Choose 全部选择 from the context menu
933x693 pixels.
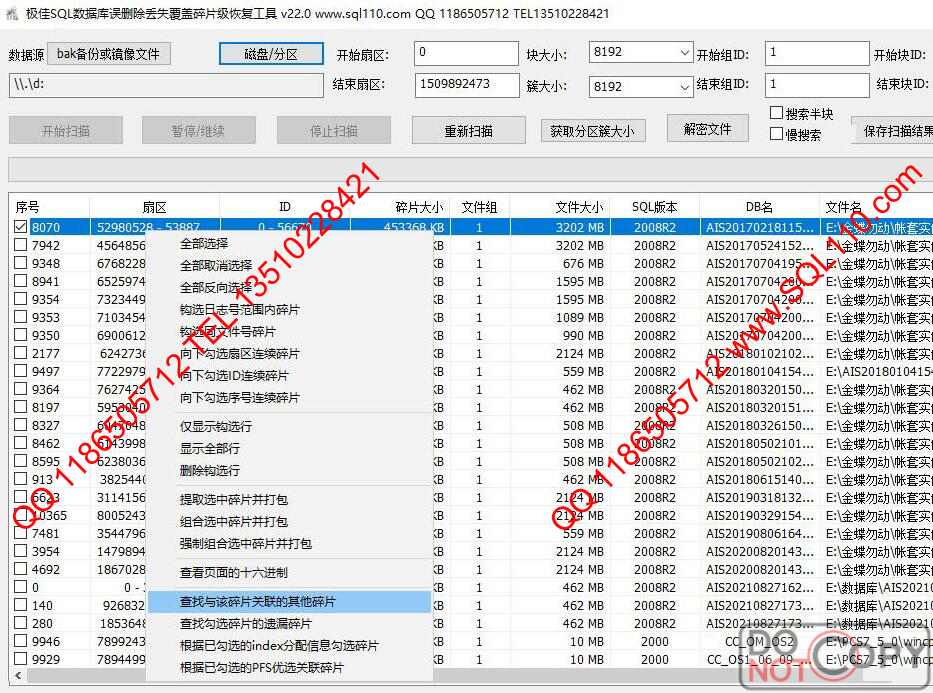(x=204, y=243)
